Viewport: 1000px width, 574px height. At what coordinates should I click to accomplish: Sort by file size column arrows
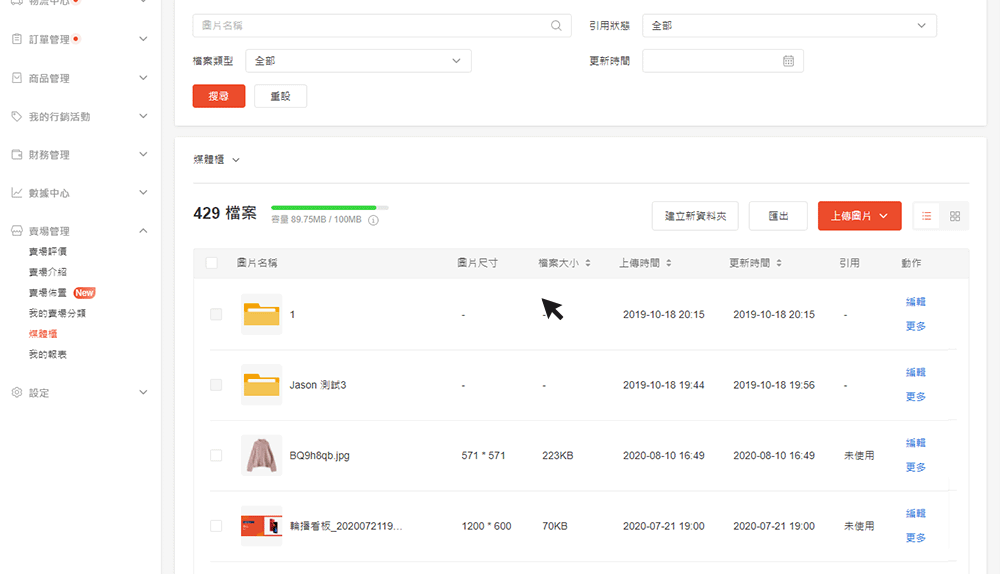(x=588, y=263)
